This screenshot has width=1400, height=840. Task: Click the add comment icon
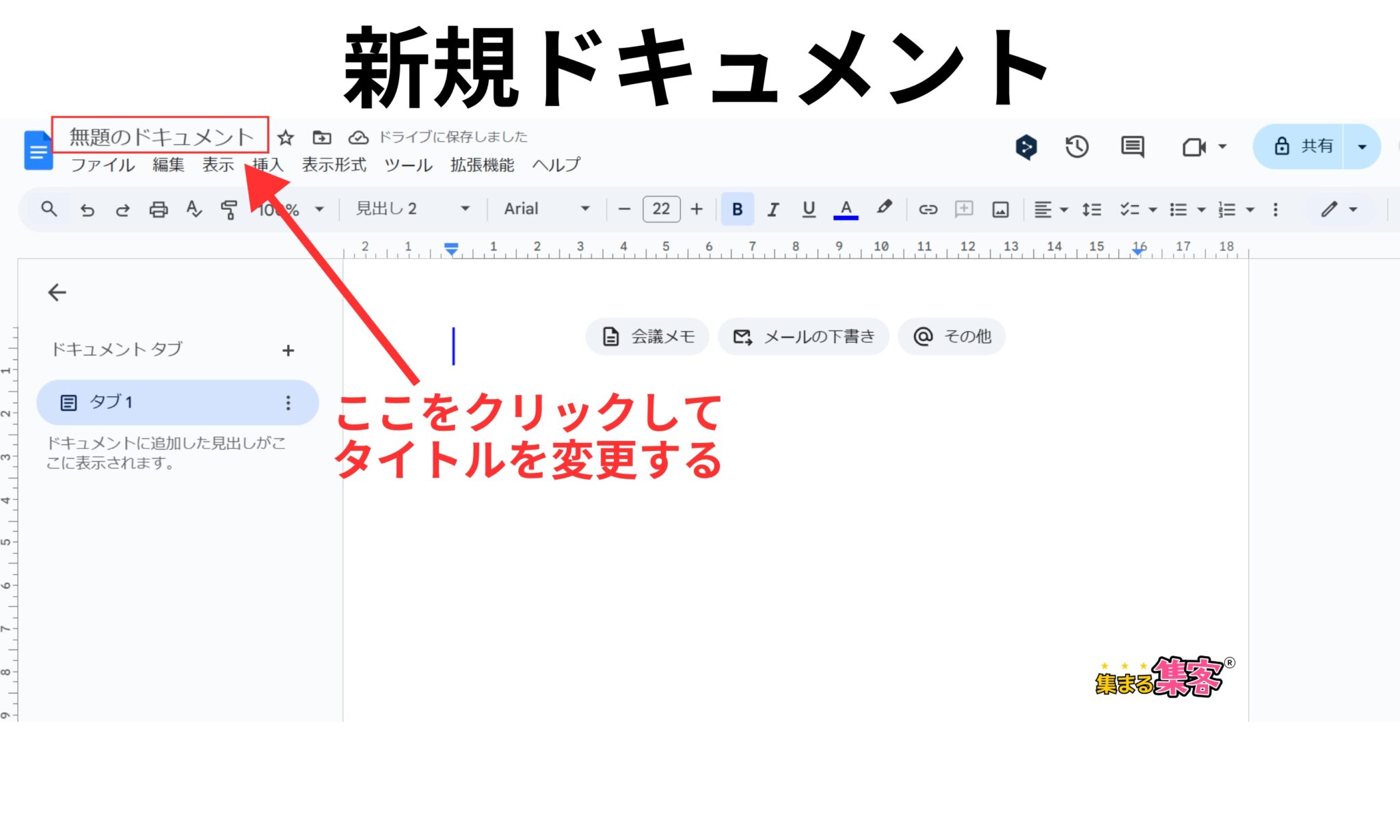pos(964,209)
